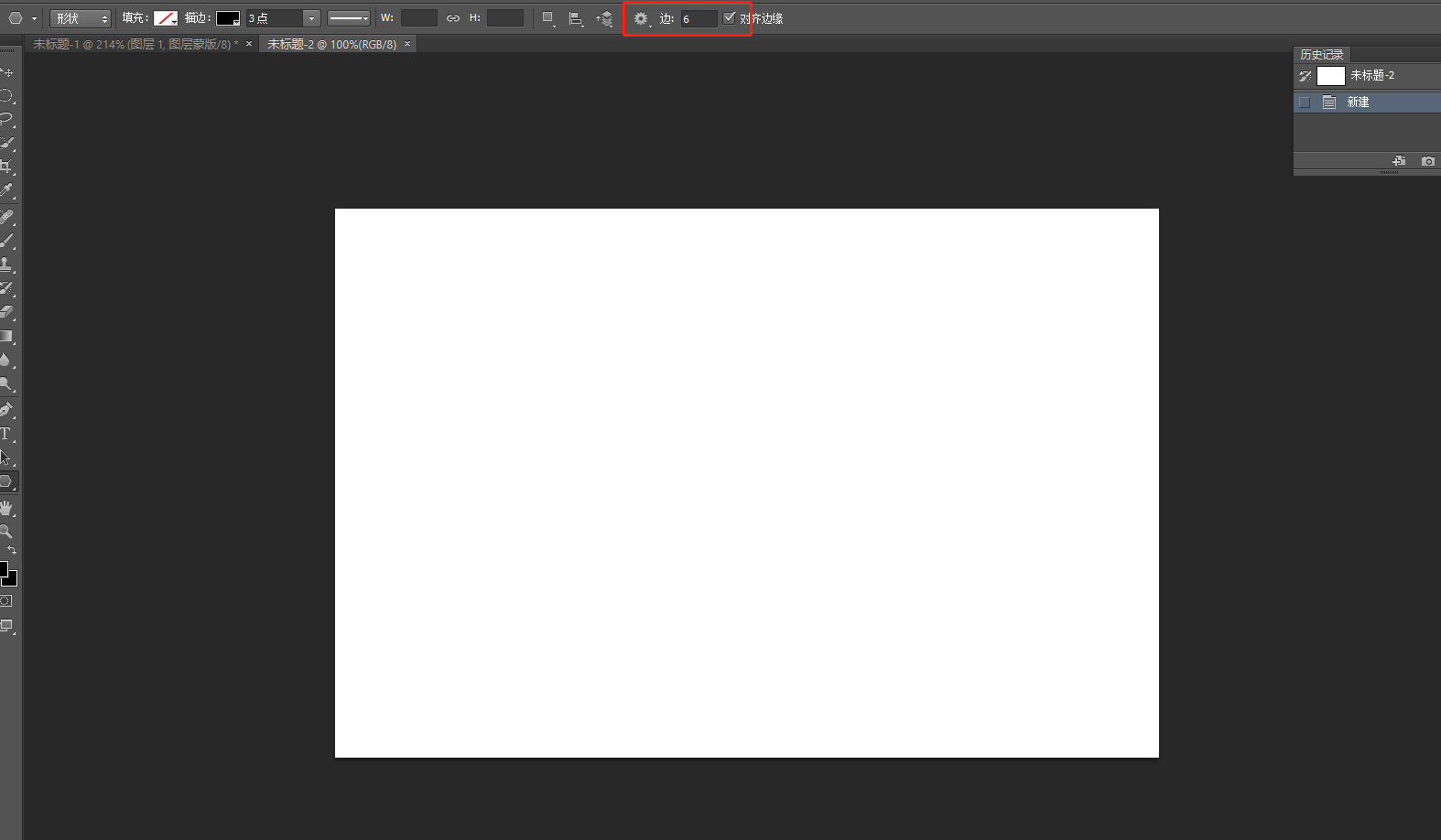The height and width of the screenshot is (840, 1441).
Task: Select the Eyedropper tool
Action: tap(6, 190)
